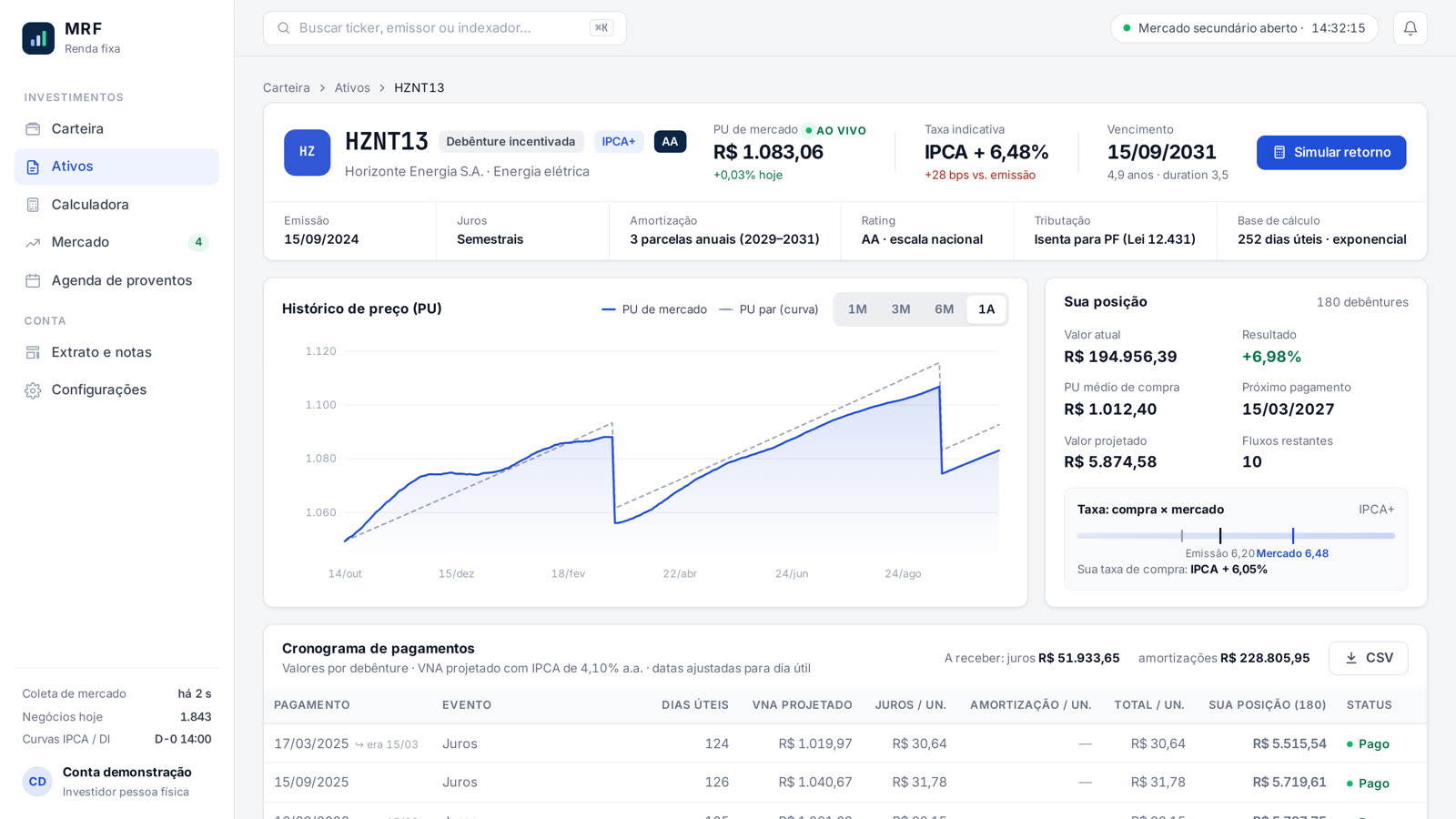Click the MRF logo icon
The image size is (1456, 819).
tap(38, 38)
